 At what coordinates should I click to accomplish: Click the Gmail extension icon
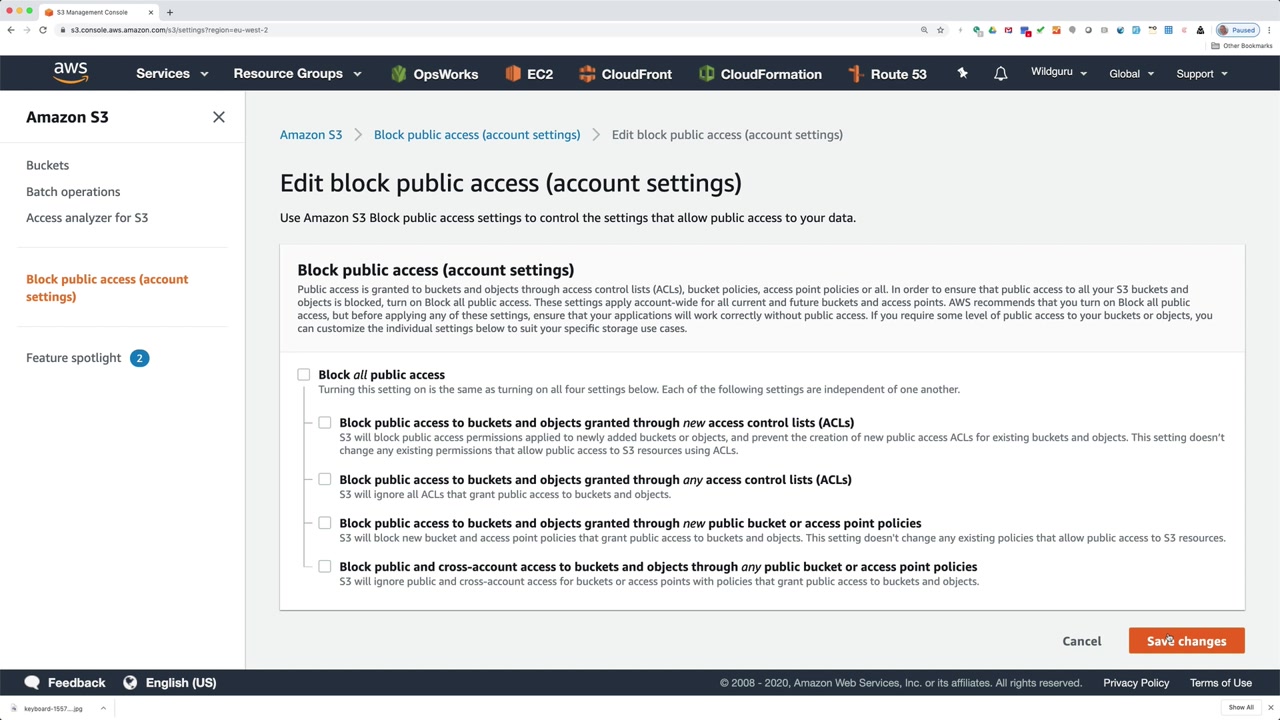(1008, 30)
